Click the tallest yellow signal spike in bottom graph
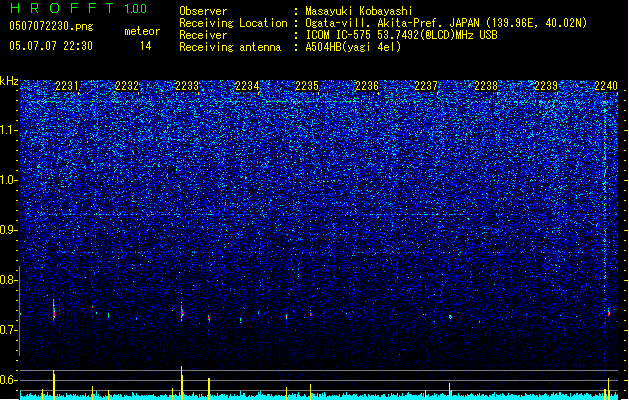This screenshot has width=629, height=400. (182, 382)
